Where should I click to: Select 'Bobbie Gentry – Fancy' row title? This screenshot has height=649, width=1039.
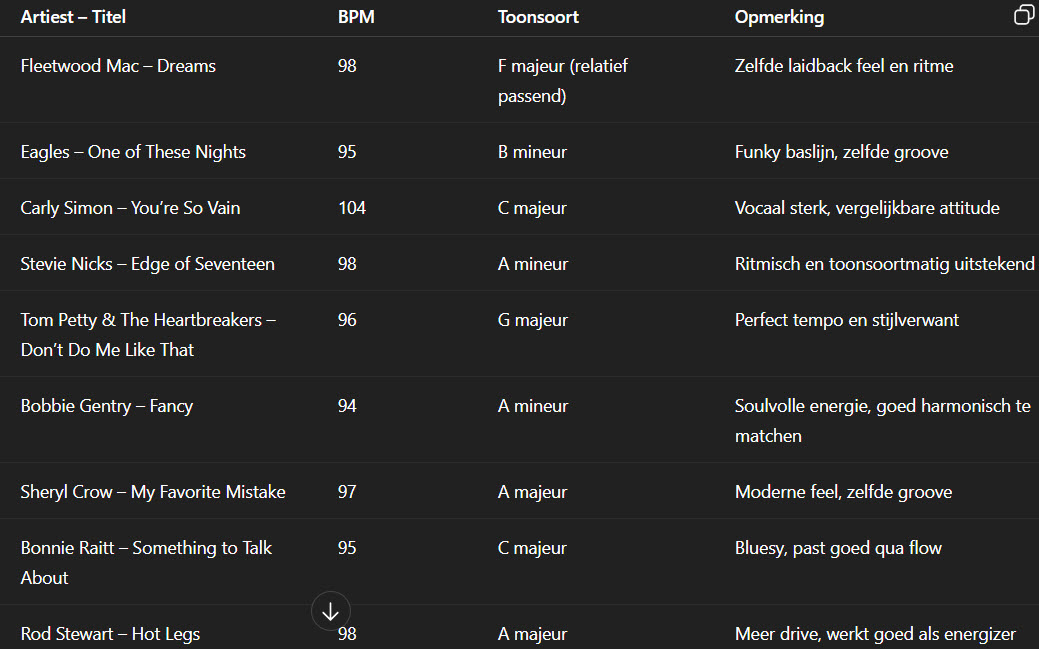106,406
